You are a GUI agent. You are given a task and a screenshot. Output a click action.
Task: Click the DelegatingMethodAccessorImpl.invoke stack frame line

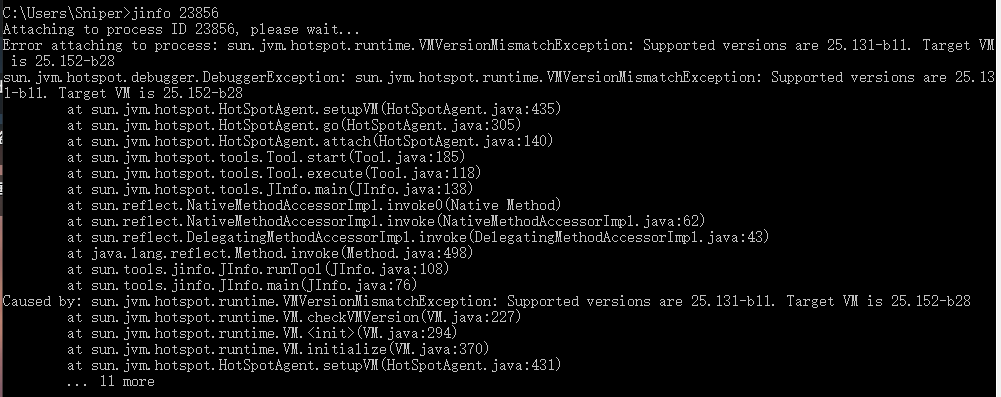pos(418,237)
